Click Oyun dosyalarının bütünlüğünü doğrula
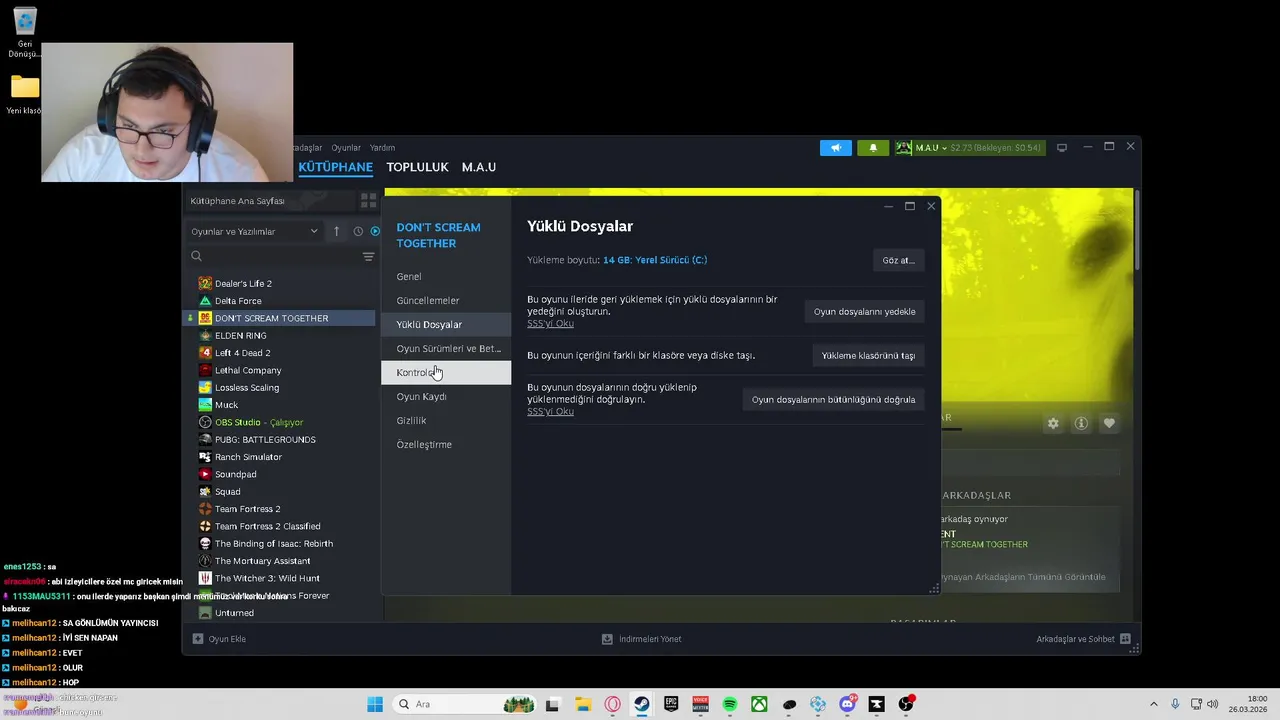 coord(833,399)
